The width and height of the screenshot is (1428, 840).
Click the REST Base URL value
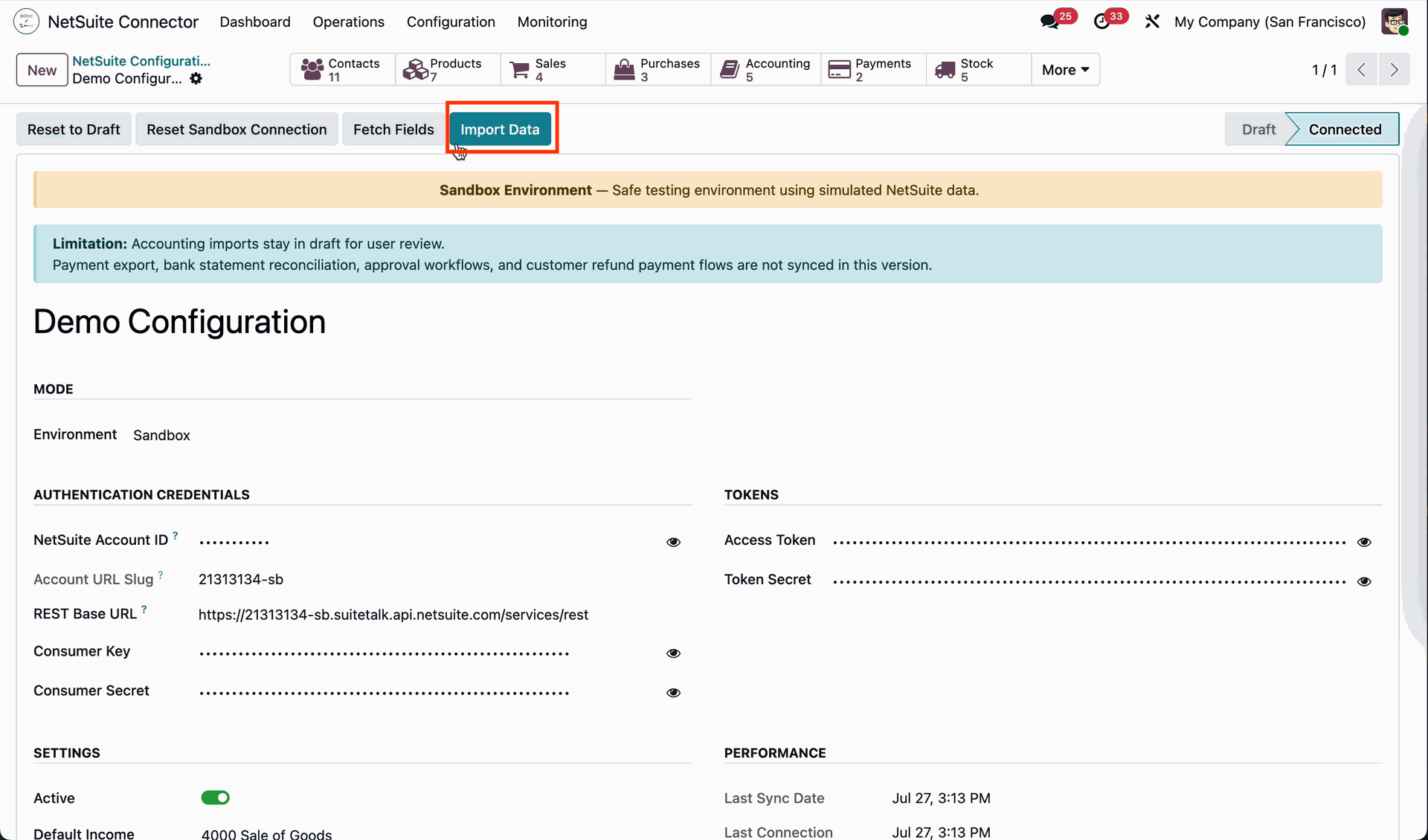[393, 615]
